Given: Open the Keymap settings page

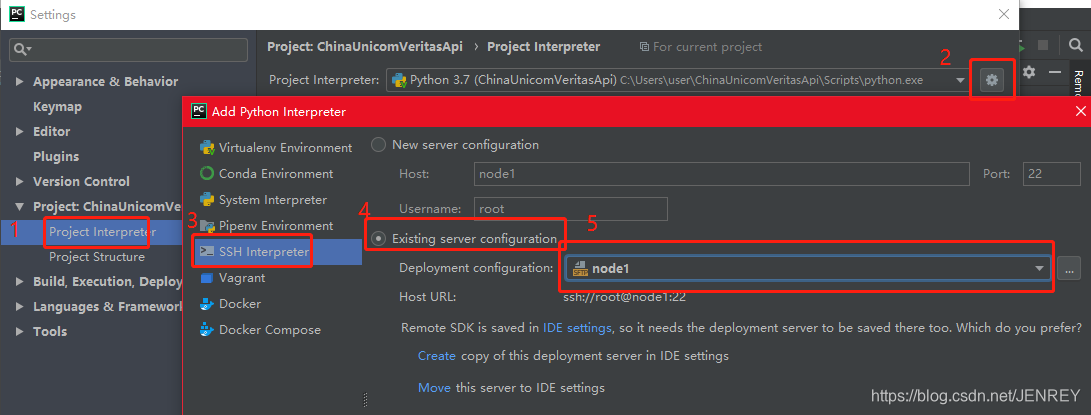Looking at the screenshot, I should pyautogui.click(x=57, y=107).
